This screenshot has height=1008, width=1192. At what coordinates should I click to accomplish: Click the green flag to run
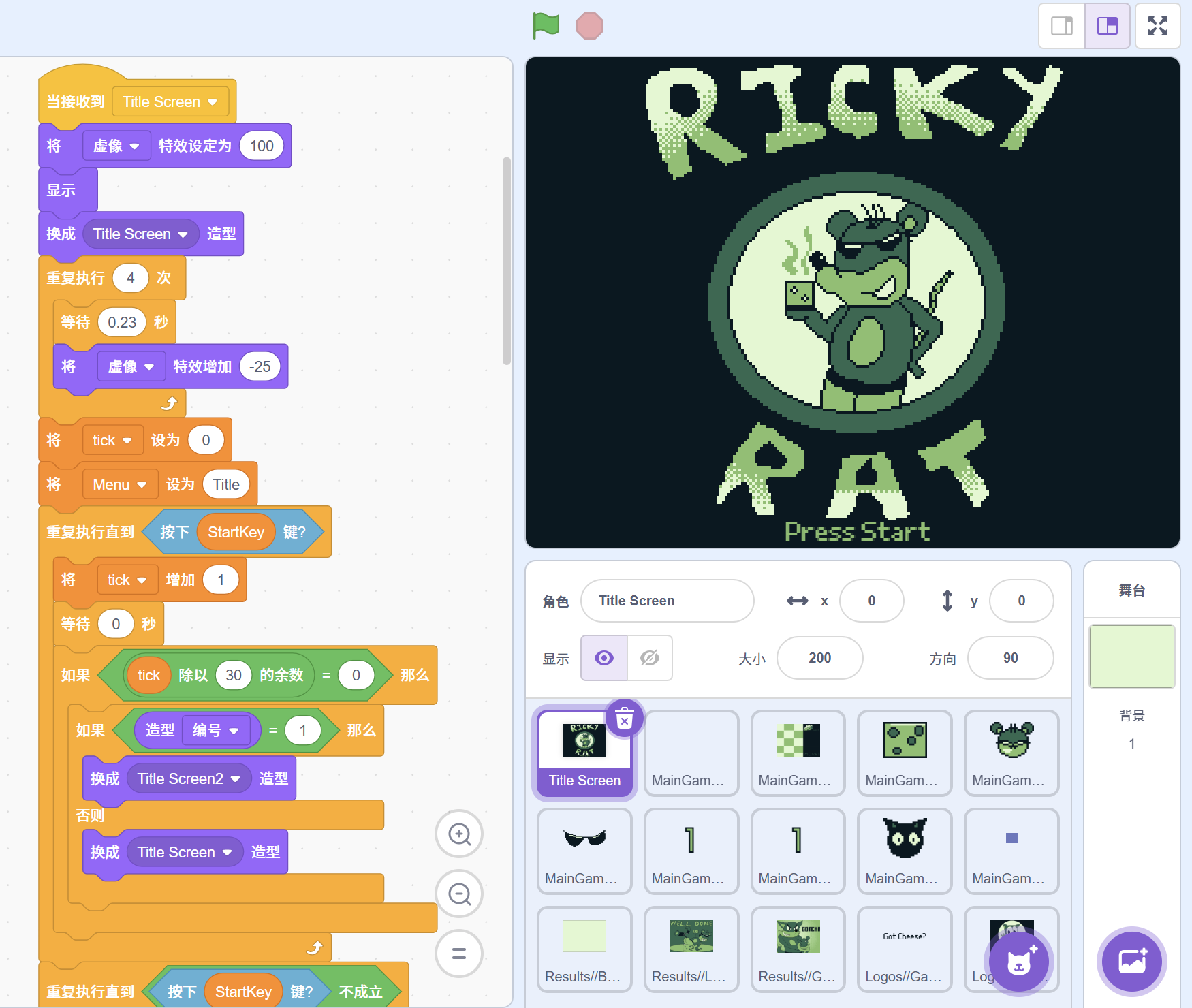[x=546, y=26]
